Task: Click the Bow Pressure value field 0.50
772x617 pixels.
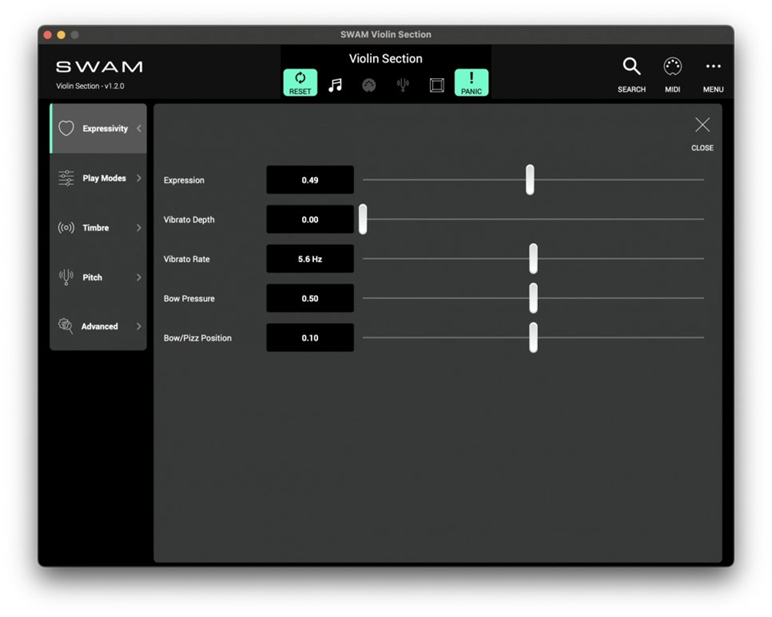Action: click(x=310, y=298)
